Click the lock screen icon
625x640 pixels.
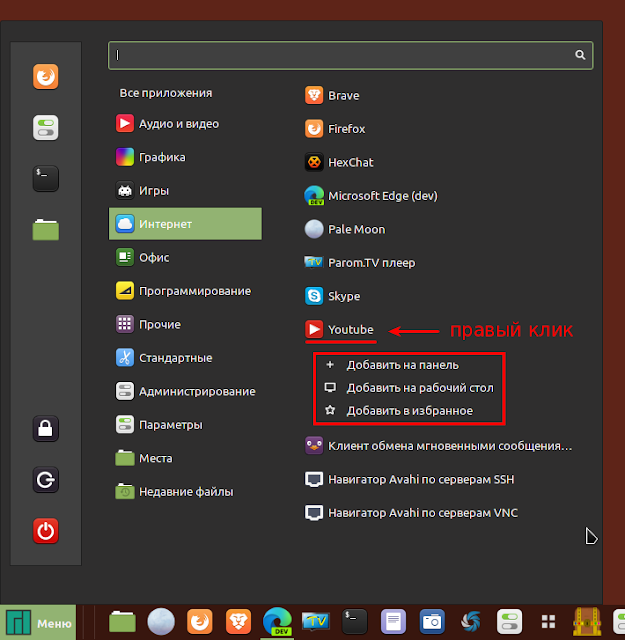point(45,429)
